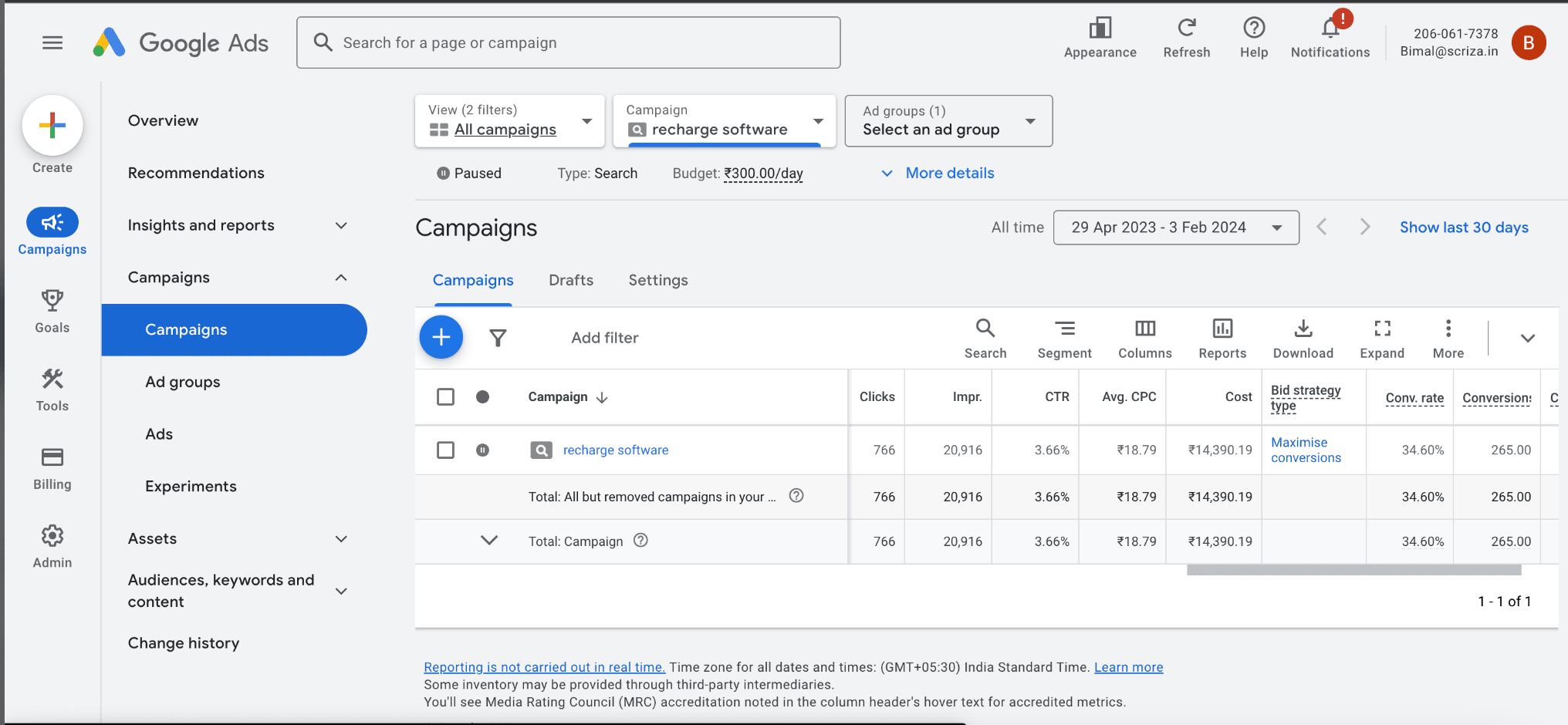1568x725 pixels.
Task: Switch to the Settings tab
Action: coord(658,280)
